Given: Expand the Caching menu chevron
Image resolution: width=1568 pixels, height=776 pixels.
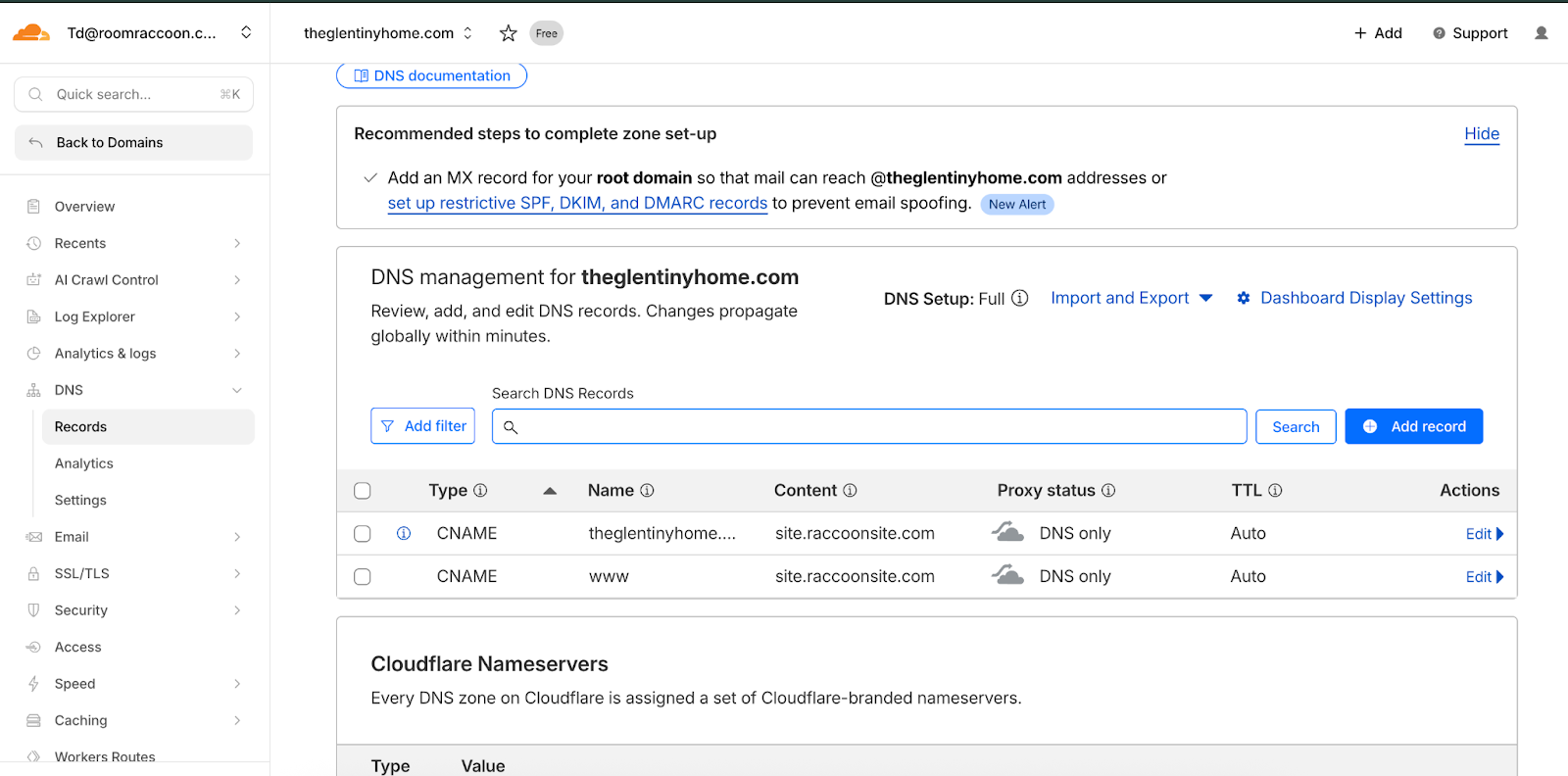Looking at the screenshot, I should (237, 721).
